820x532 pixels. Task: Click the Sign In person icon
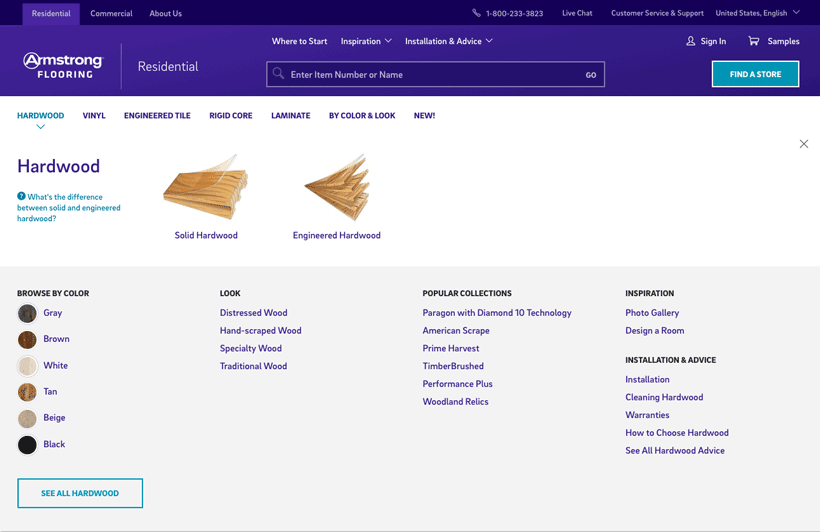pos(690,41)
